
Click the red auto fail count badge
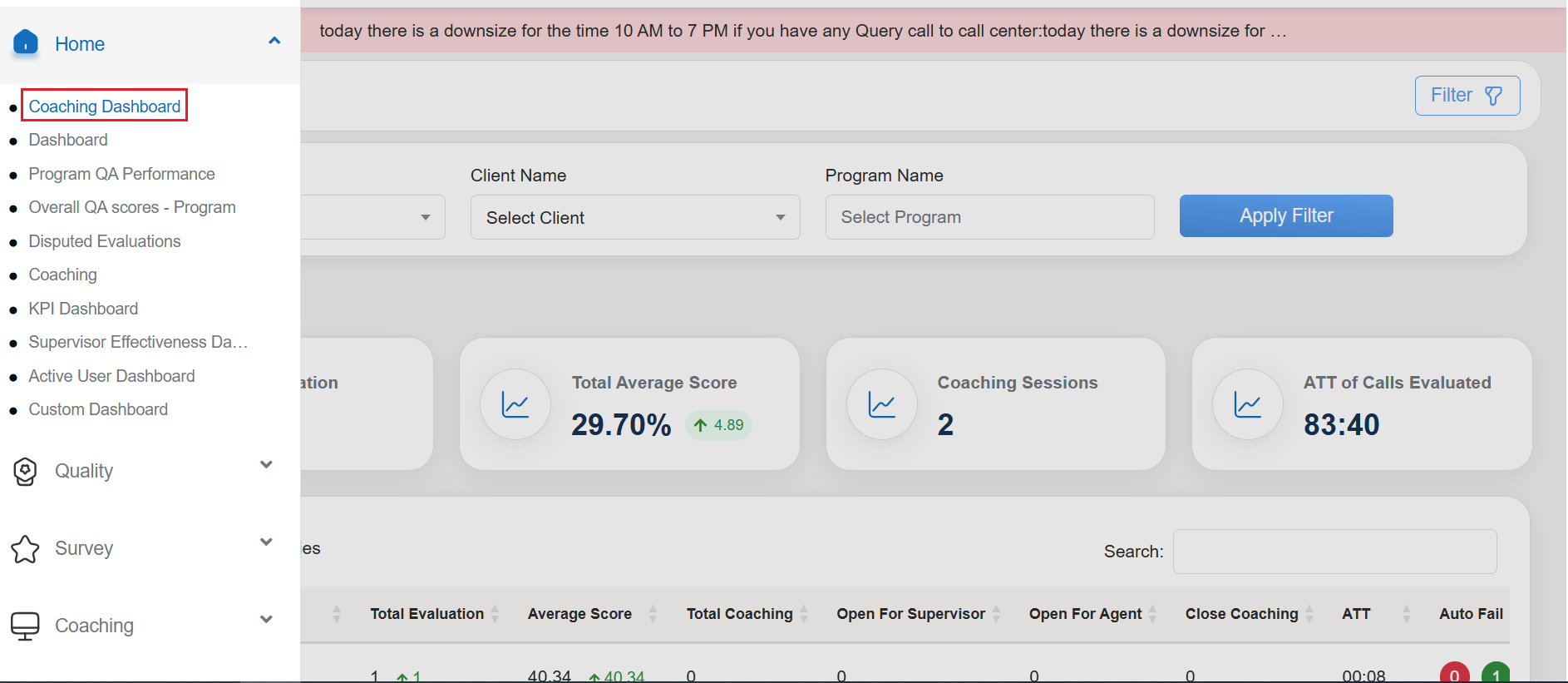click(1454, 674)
